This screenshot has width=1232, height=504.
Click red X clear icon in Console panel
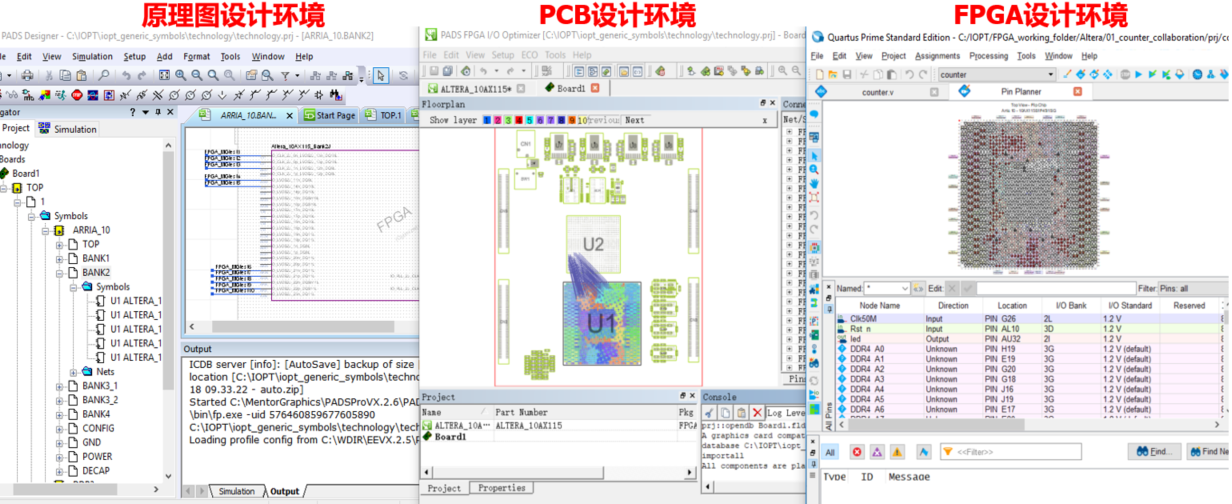click(x=757, y=412)
